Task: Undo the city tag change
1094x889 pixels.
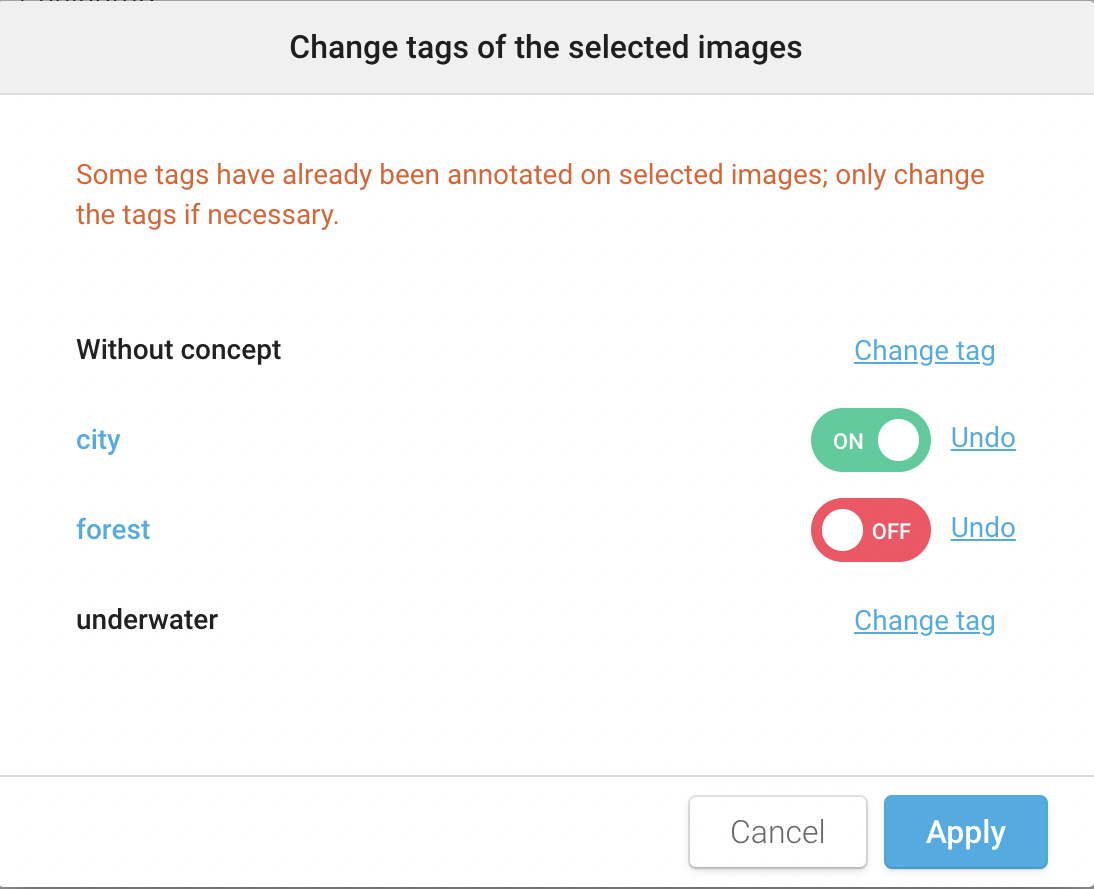Action: (x=983, y=438)
